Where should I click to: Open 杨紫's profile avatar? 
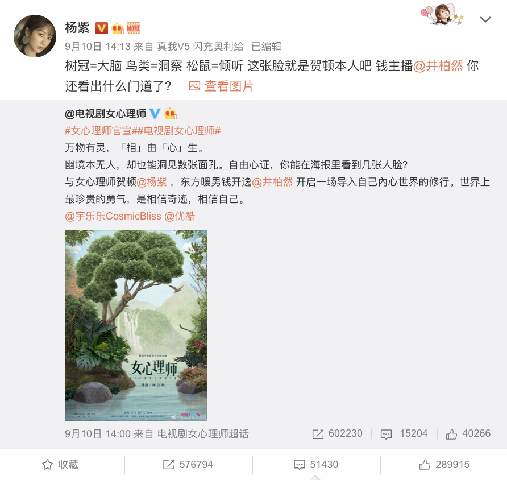point(35,36)
